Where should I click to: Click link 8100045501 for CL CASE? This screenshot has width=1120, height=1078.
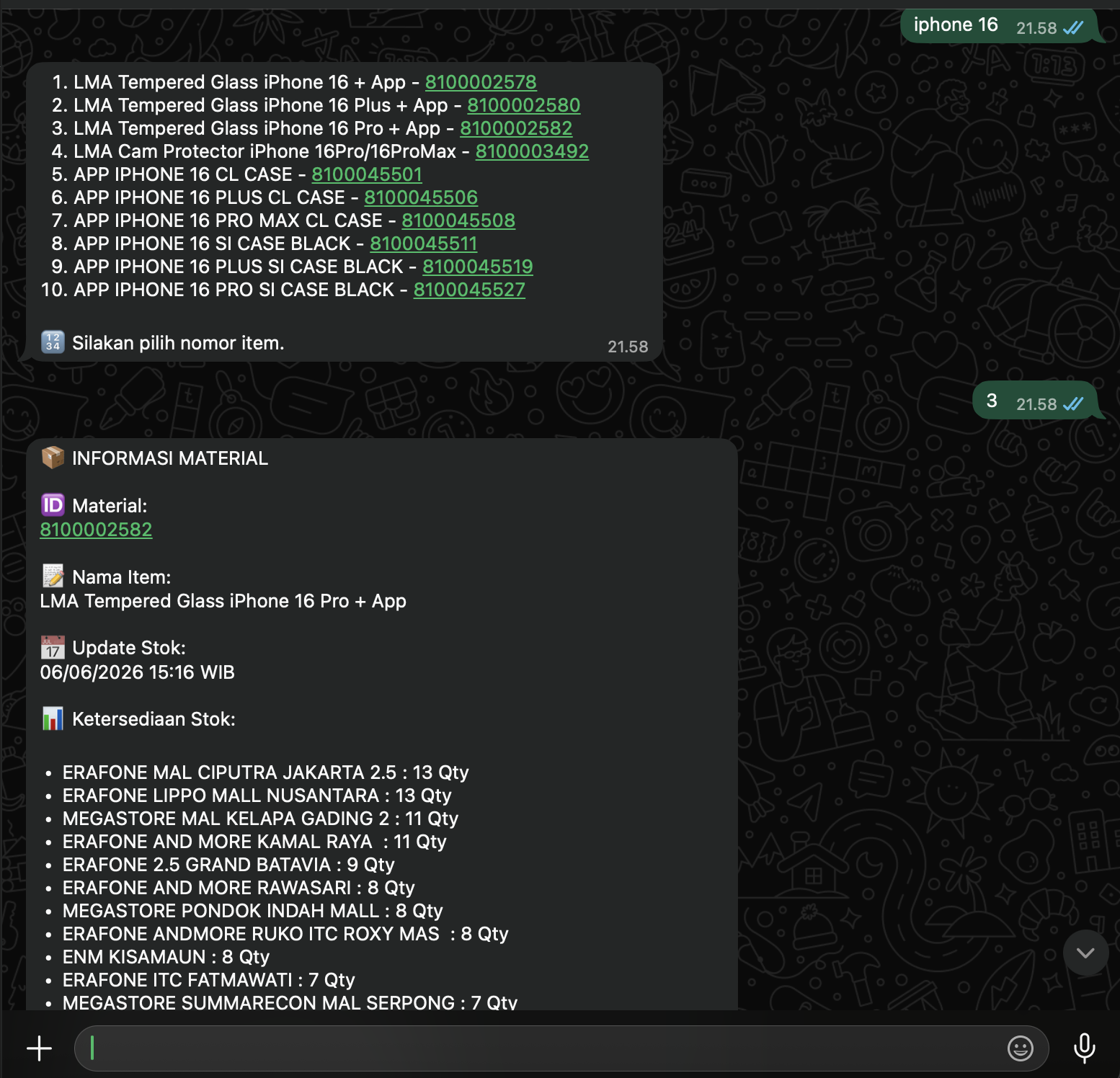click(x=367, y=174)
